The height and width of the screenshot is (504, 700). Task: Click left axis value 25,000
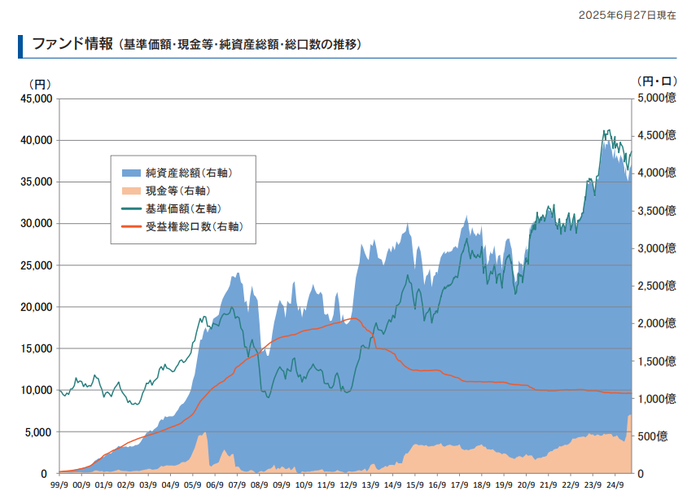(x=37, y=265)
